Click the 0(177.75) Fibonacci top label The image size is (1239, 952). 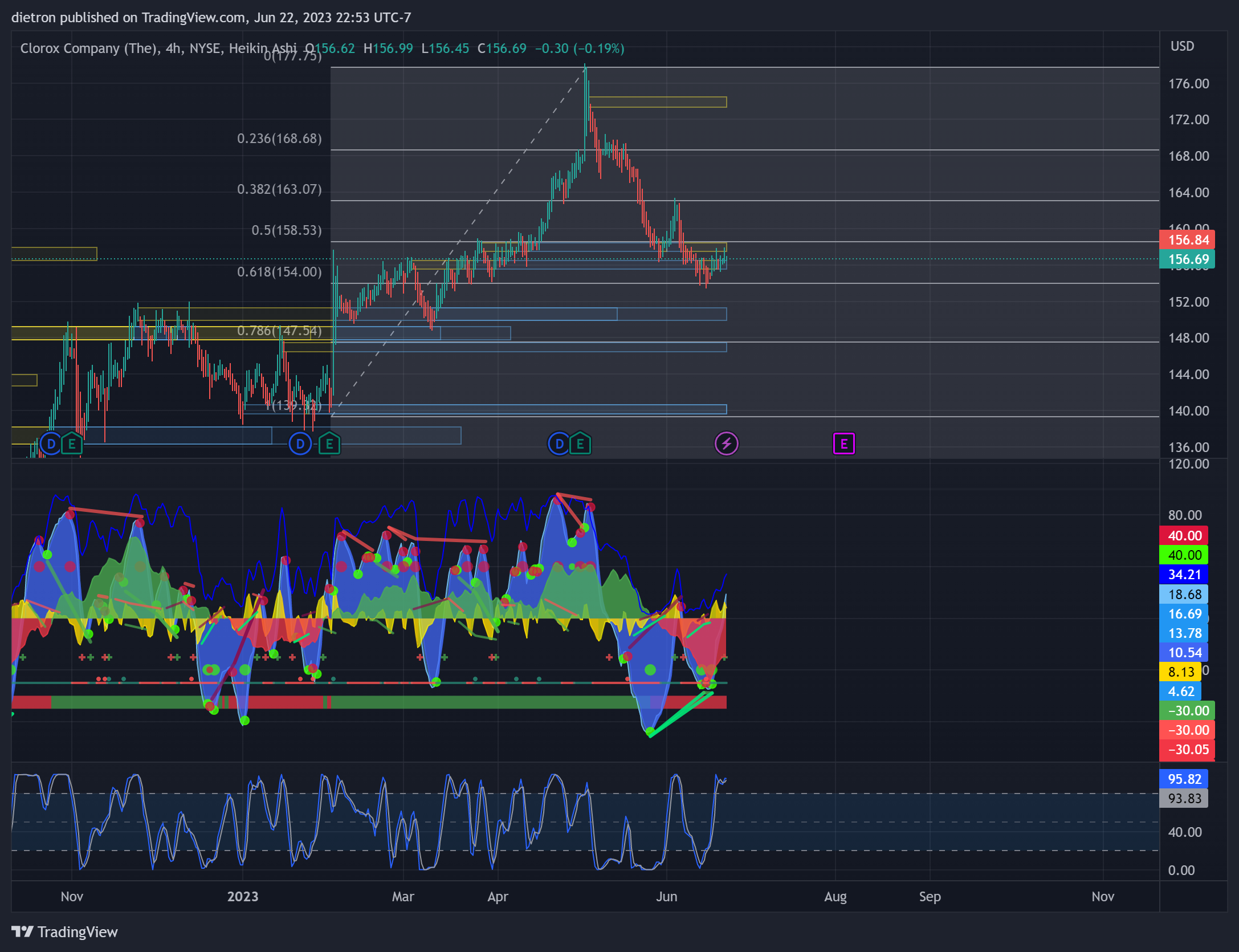pyautogui.click(x=293, y=56)
